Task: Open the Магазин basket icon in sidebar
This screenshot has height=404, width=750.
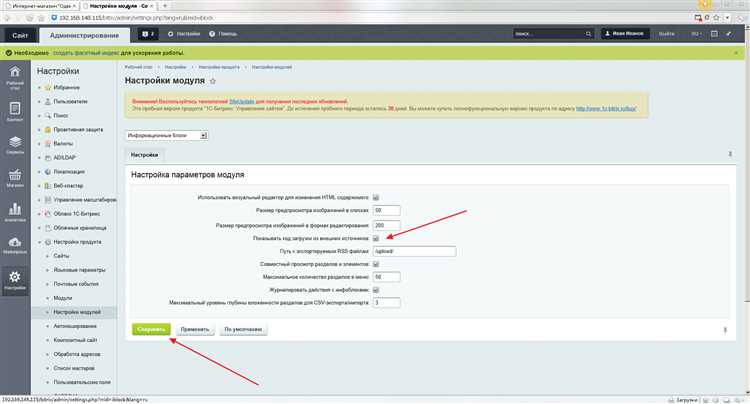Action: pyautogui.click(x=15, y=178)
